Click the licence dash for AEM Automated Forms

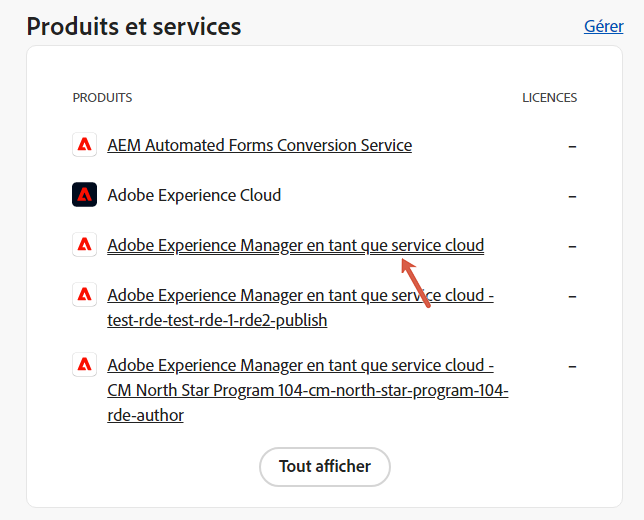[572, 146]
